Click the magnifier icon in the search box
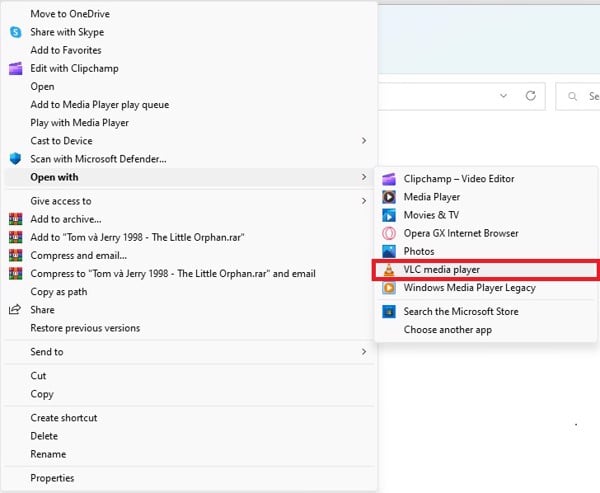The image size is (600, 493). pos(572,96)
